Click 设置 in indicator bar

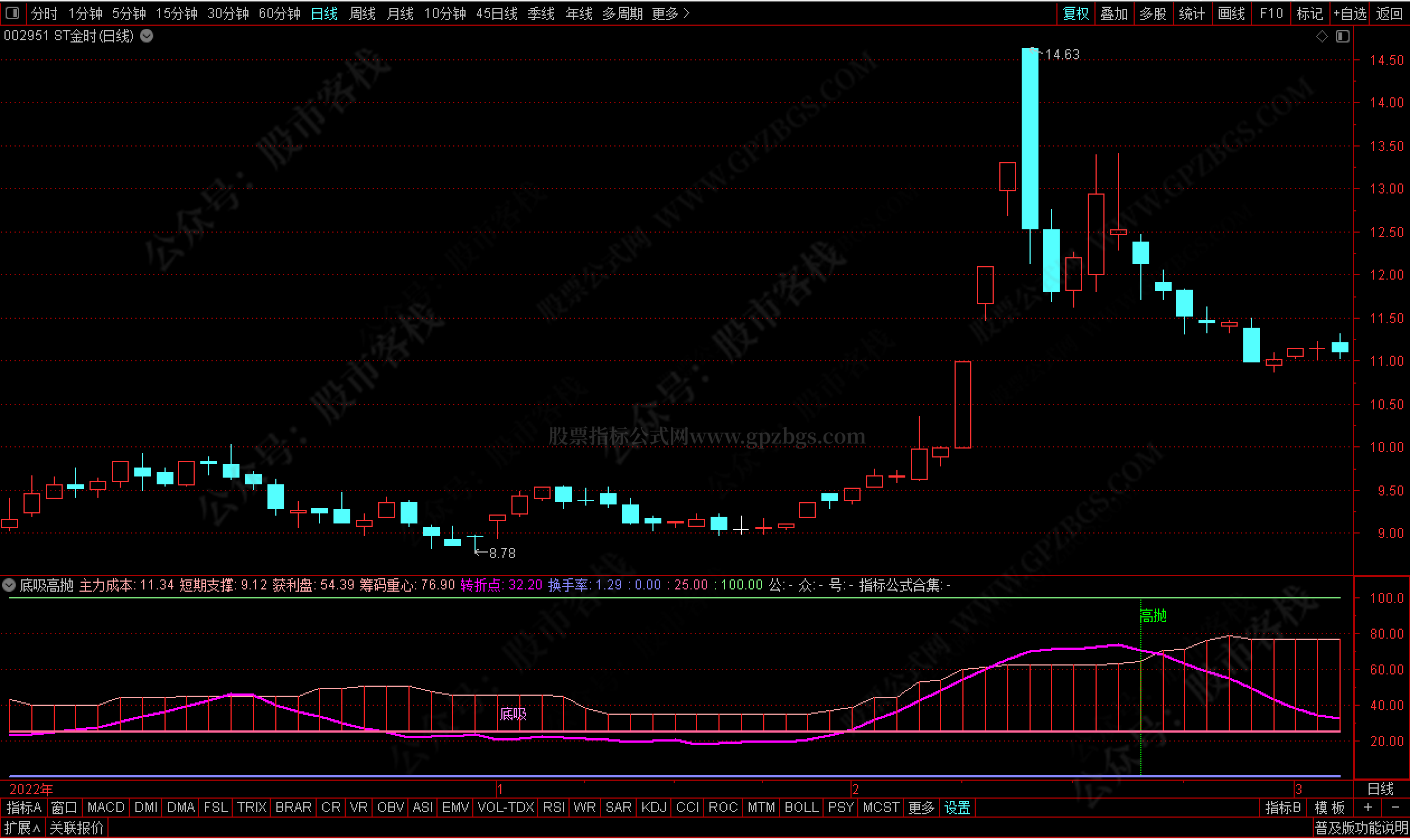[957, 807]
